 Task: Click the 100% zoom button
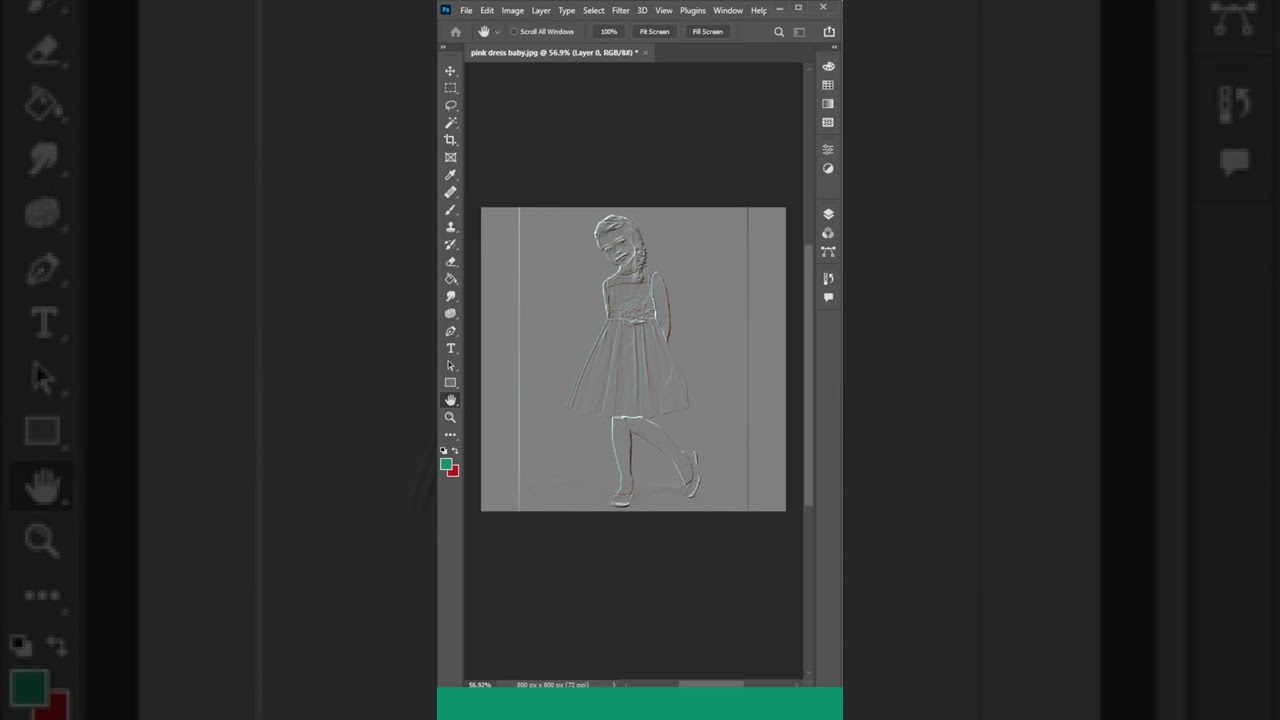pyautogui.click(x=609, y=32)
